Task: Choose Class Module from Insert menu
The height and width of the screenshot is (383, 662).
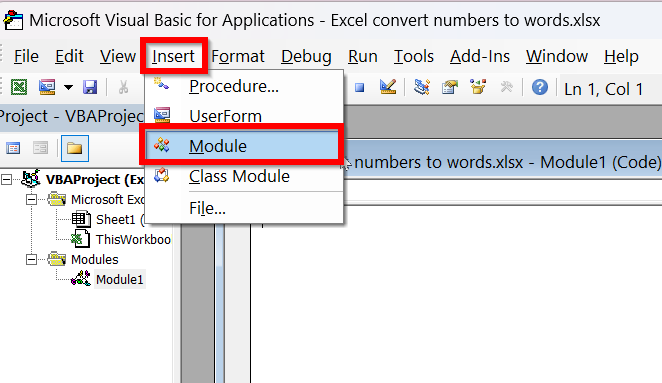Action: pos(244,176)
